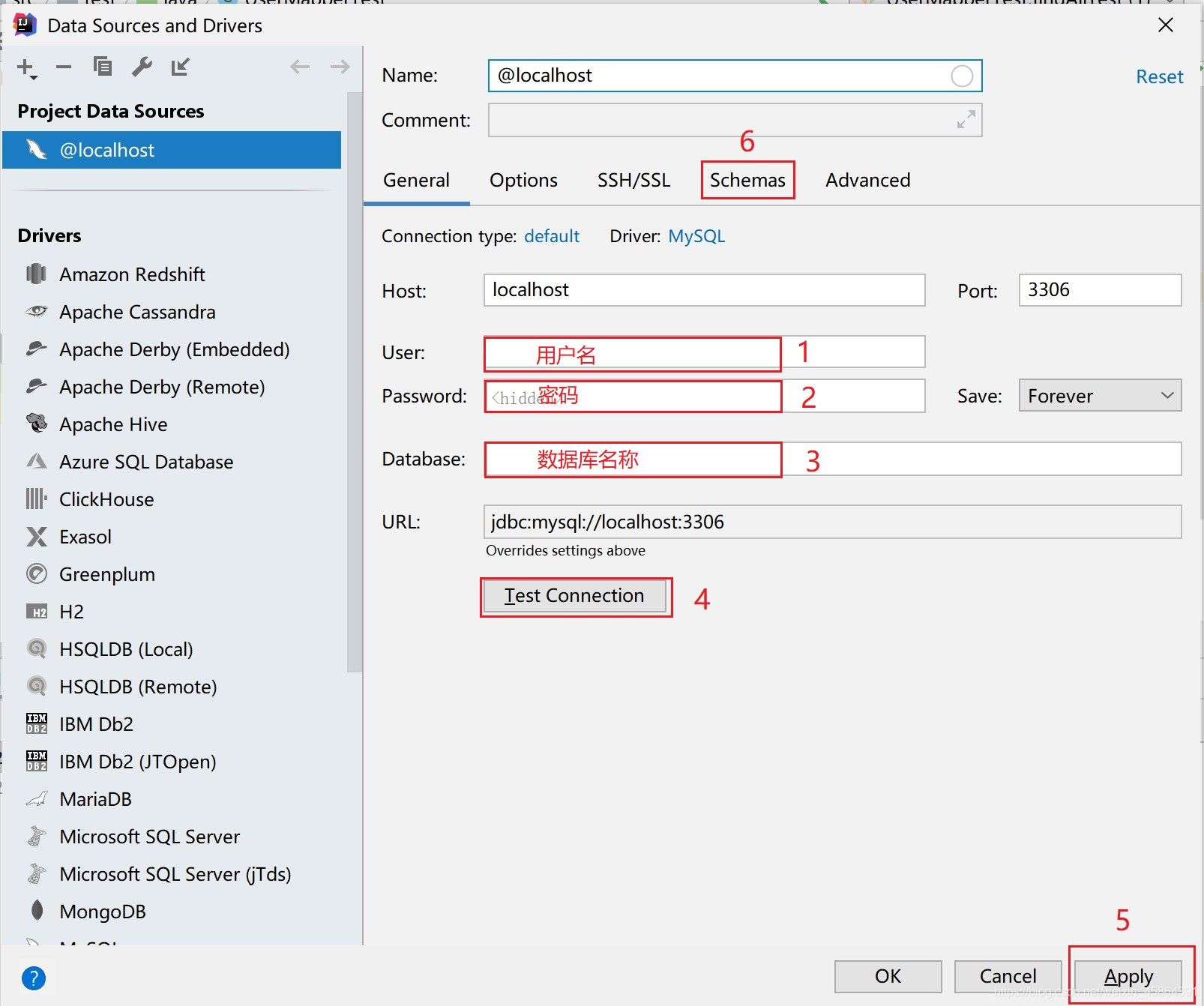
Task: Click the make global import arrow icon
Action: (x=181, y=67)
